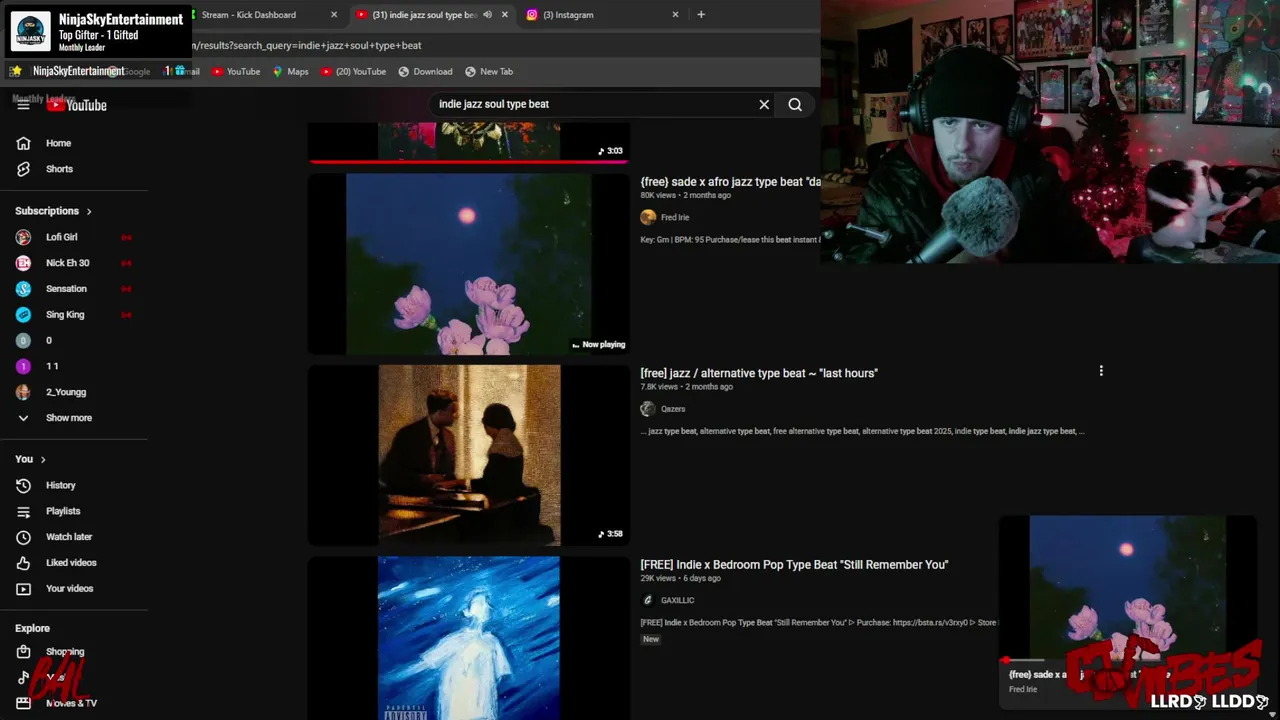
Task: Open more options for 'last hours' video
Action: 1101,371
